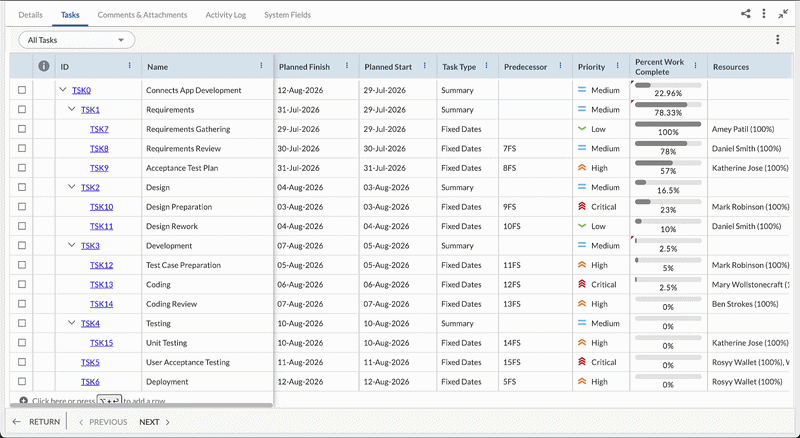The height and width of the screenshot is (438, 800).
Task: Open the TSK13 task link
Action: [x=102, y=284]
